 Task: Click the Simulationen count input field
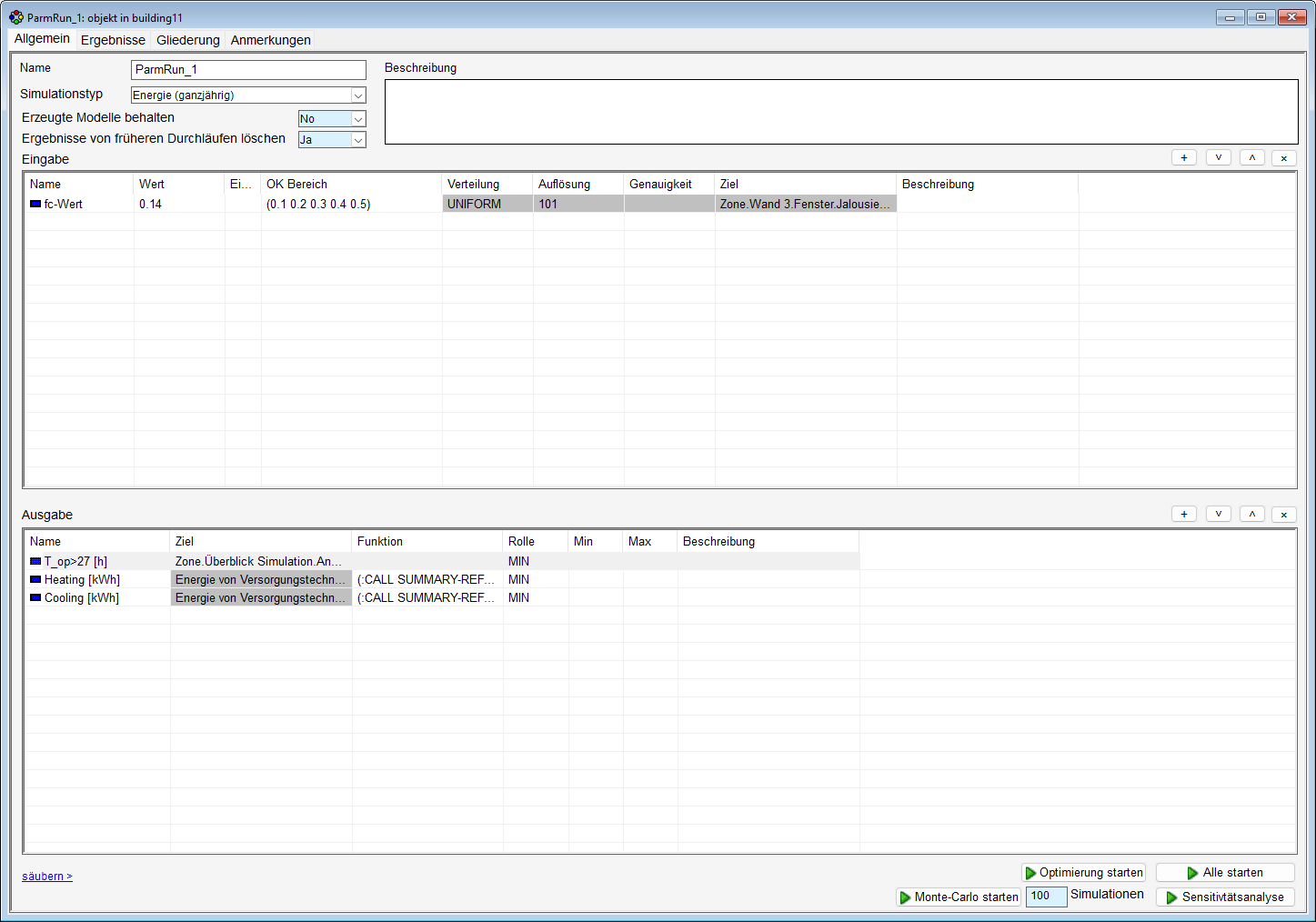[1045, 897]
